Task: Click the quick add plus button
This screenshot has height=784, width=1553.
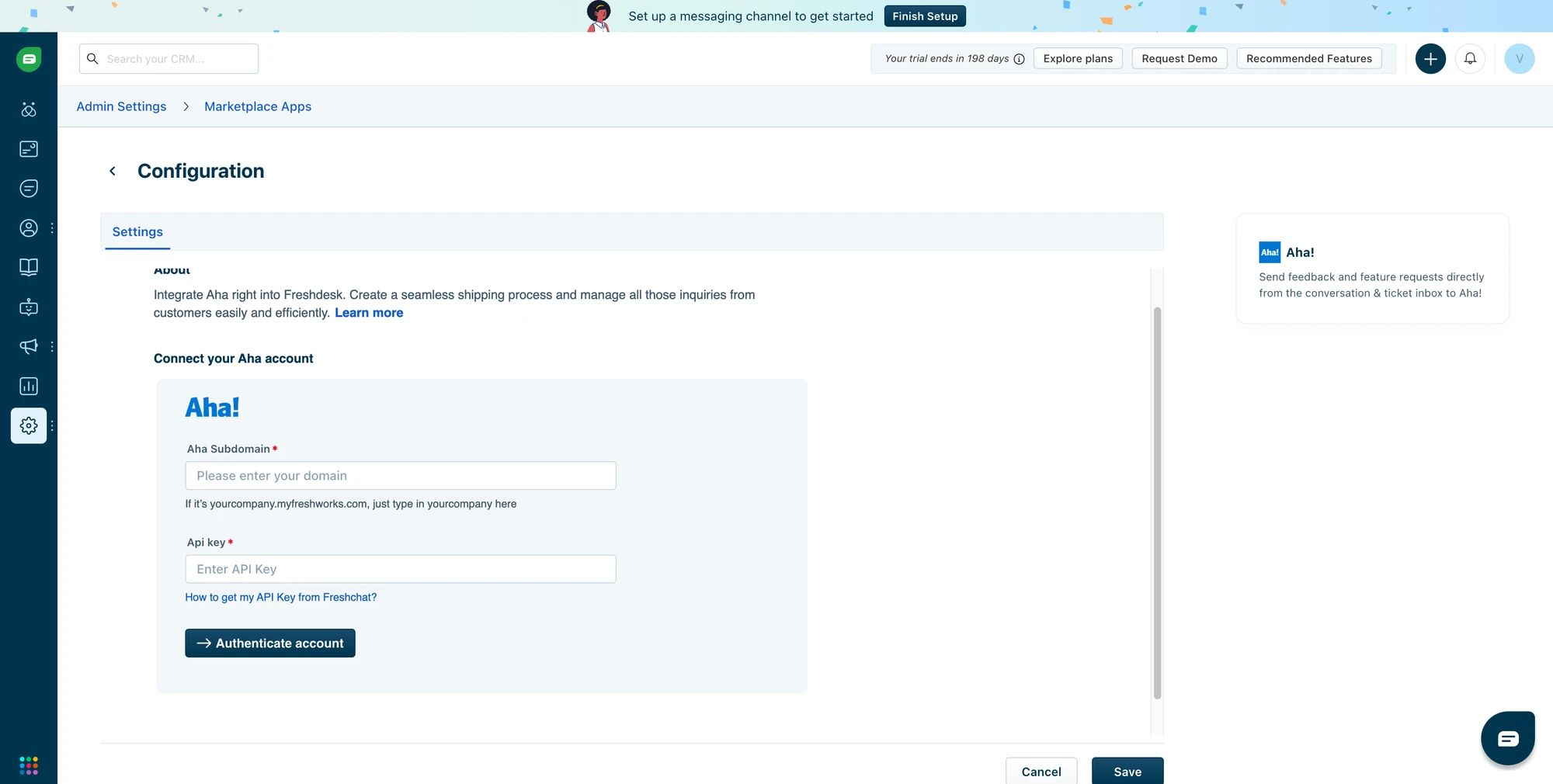Action: pos(1430,59)
